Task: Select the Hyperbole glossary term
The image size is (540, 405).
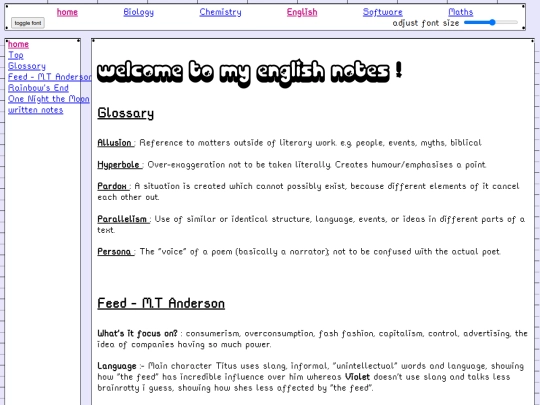Action: (x=119, y=165)
